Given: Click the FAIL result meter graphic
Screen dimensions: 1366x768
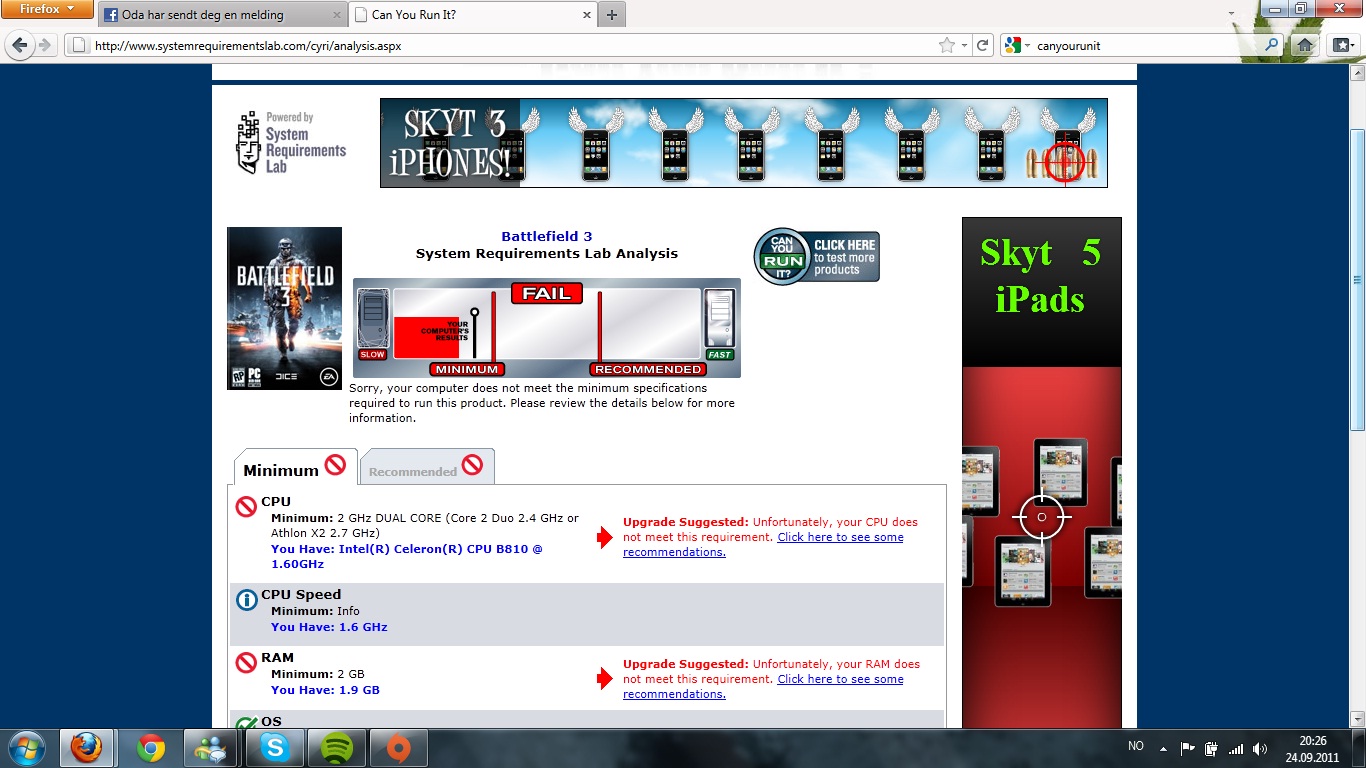Looking at the screenshot, I should point(547,328).
